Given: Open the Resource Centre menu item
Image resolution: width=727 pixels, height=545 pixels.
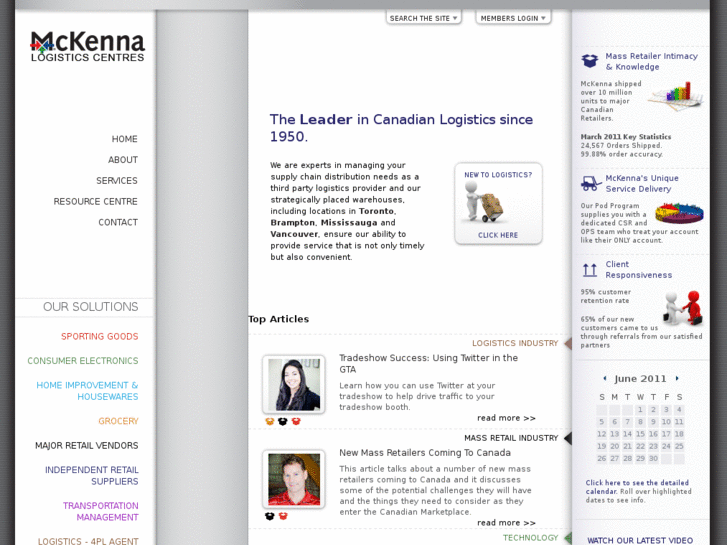Looking at the screenshot, I should click(96, 201).
